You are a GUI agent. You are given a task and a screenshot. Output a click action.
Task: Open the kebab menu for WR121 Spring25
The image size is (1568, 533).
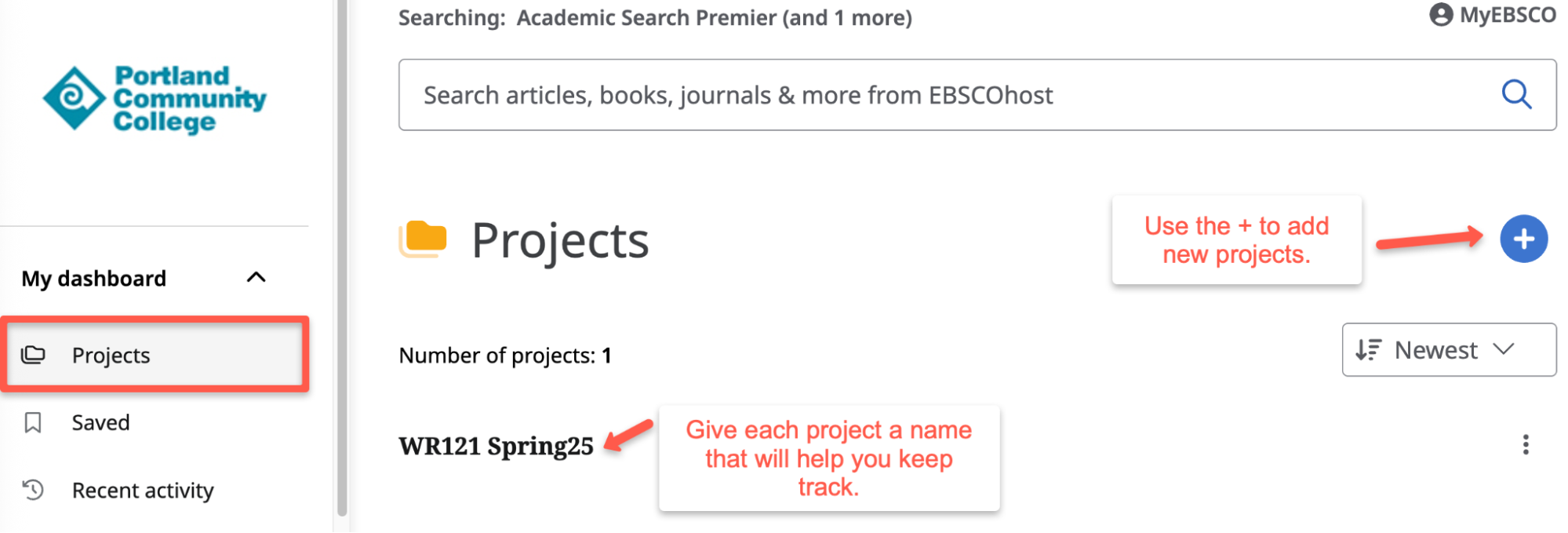click(1526, 445)
